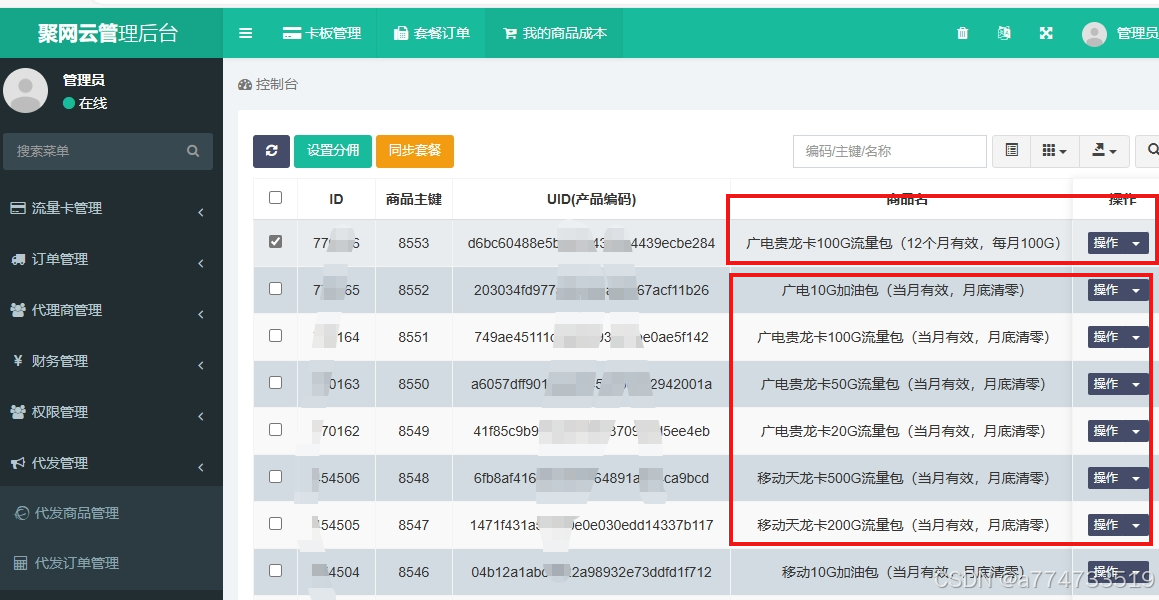The height and width of the screenshot is (600, 1159).
Task: Click product key cell 8553
Action: pyautogui.click(x=413, y=243)
